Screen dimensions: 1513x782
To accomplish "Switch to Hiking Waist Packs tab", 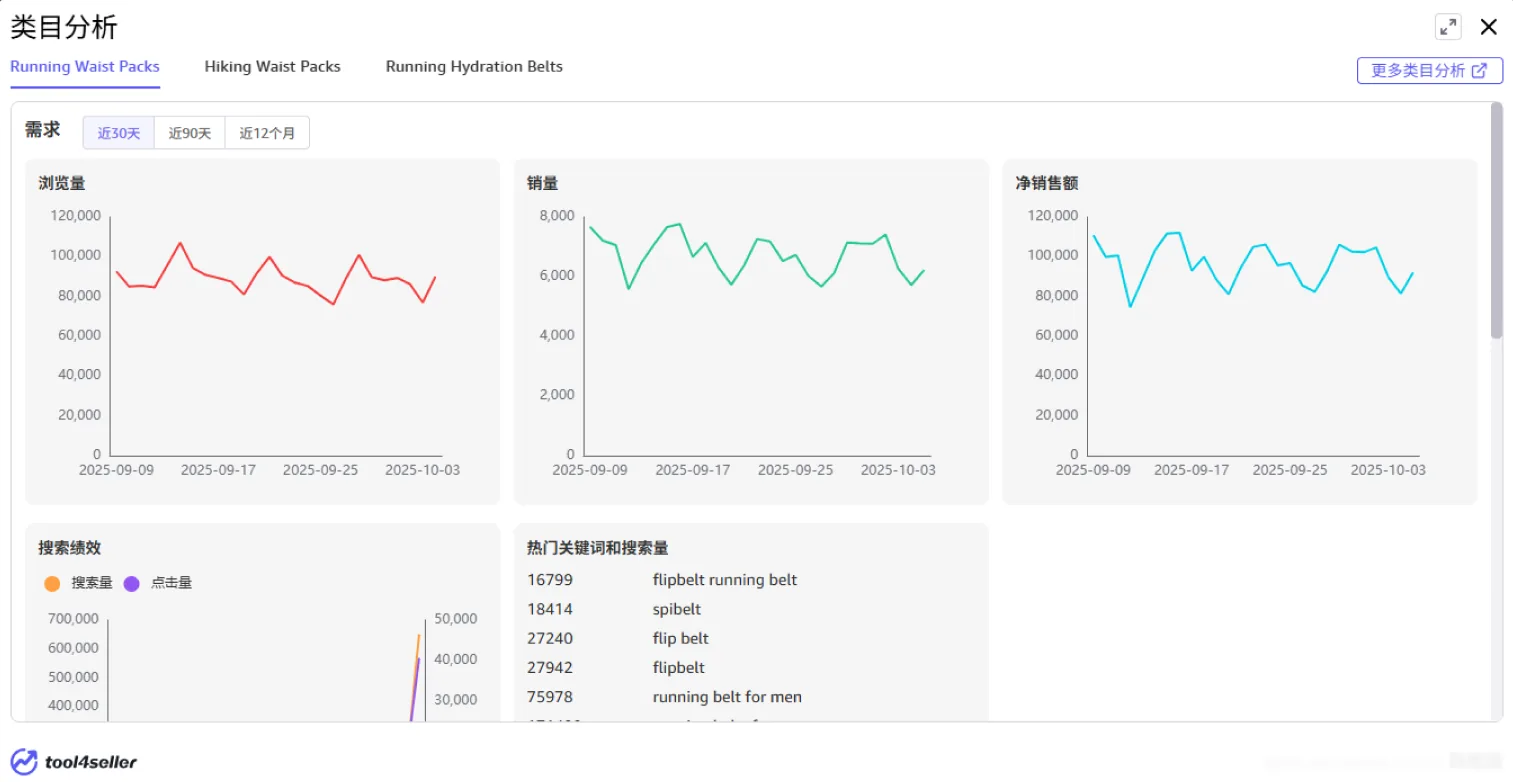I will [x=272, y=67].
